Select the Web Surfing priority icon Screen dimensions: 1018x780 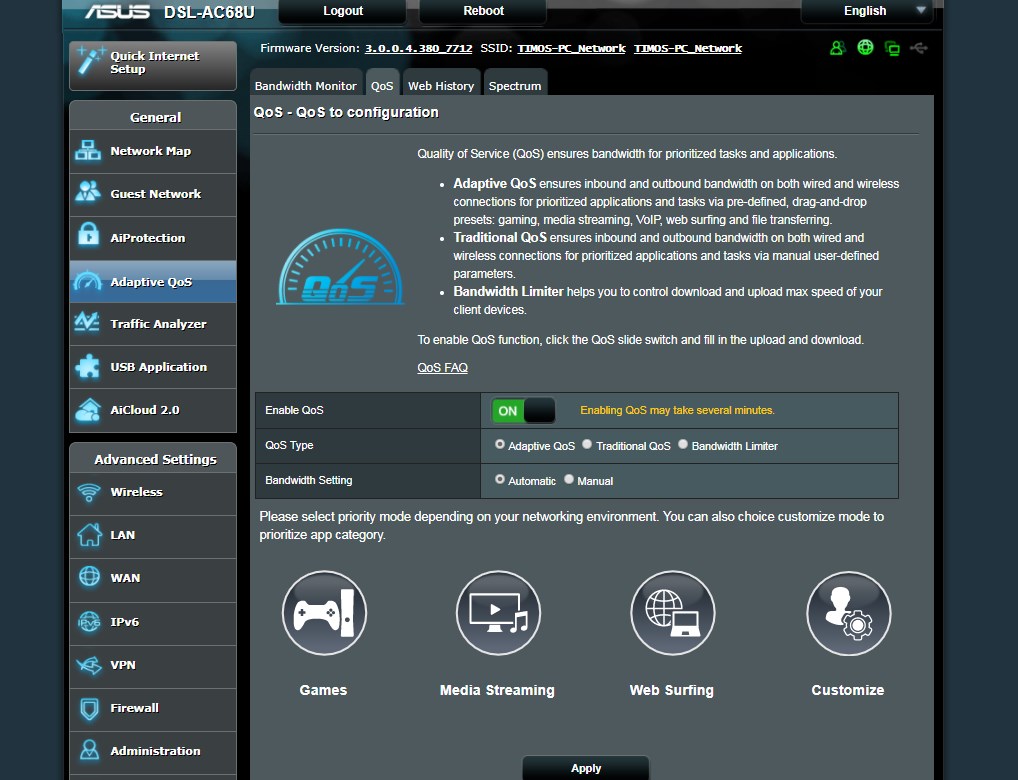click(673, 613)
